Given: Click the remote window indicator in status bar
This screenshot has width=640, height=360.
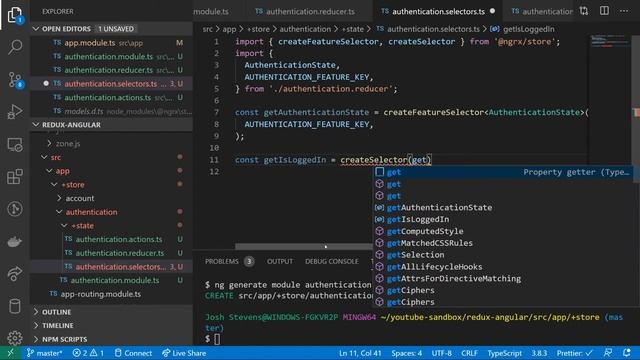Looking at the screenshot, I should (11, 353).
